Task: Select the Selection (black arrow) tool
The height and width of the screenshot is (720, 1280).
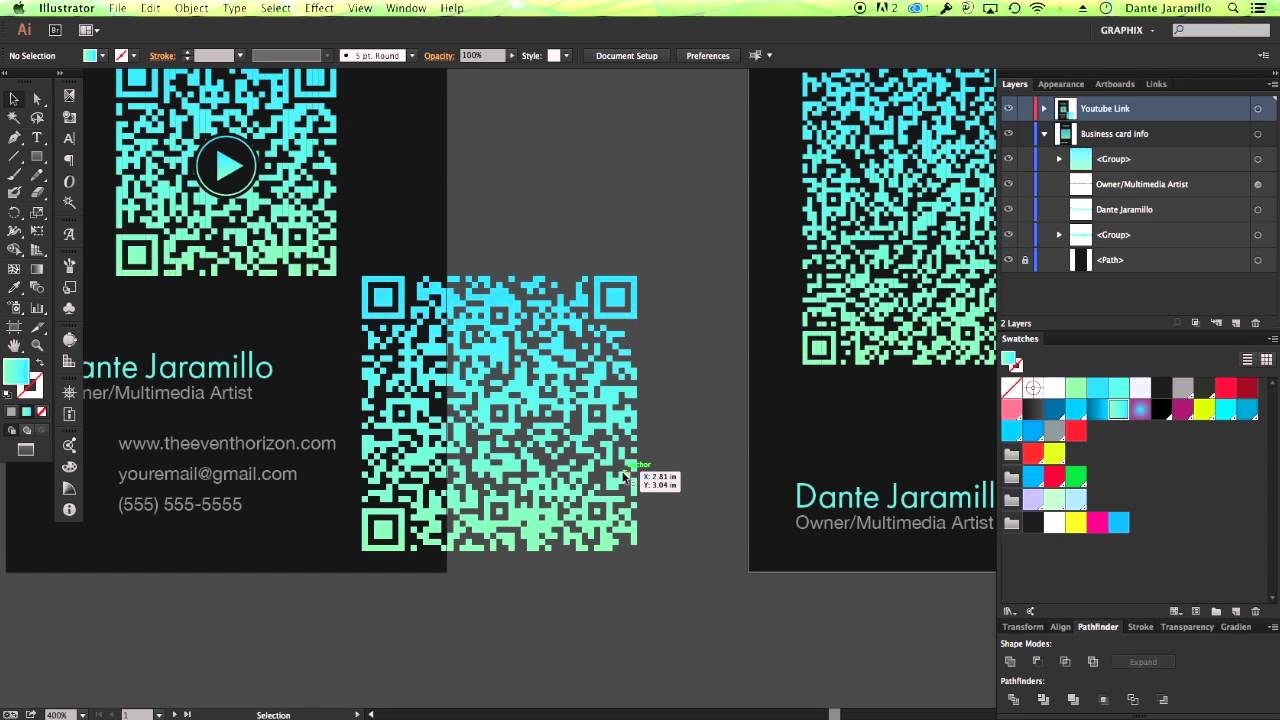Action: tap(14, 99)
